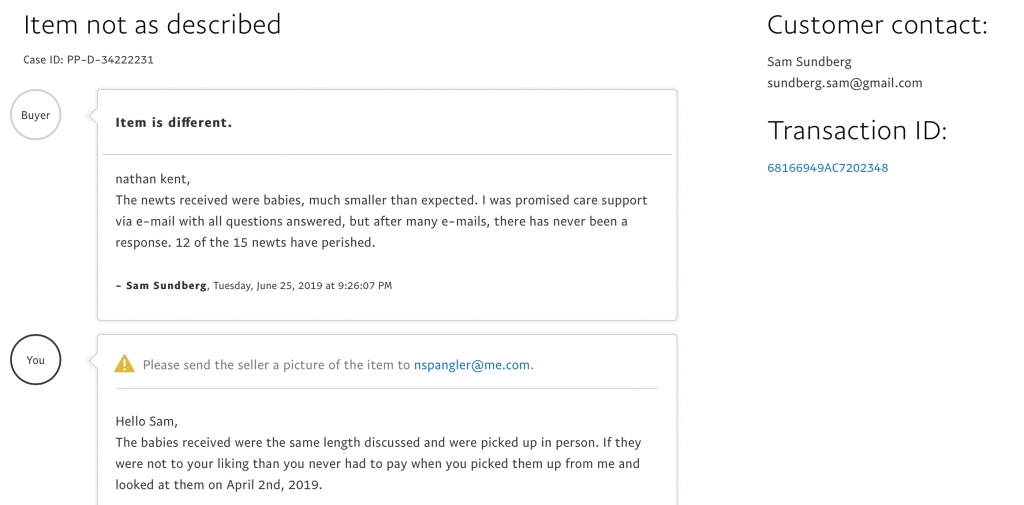Click the Item is different subject line
This screenshot has width=1024, height=505.
174,122
